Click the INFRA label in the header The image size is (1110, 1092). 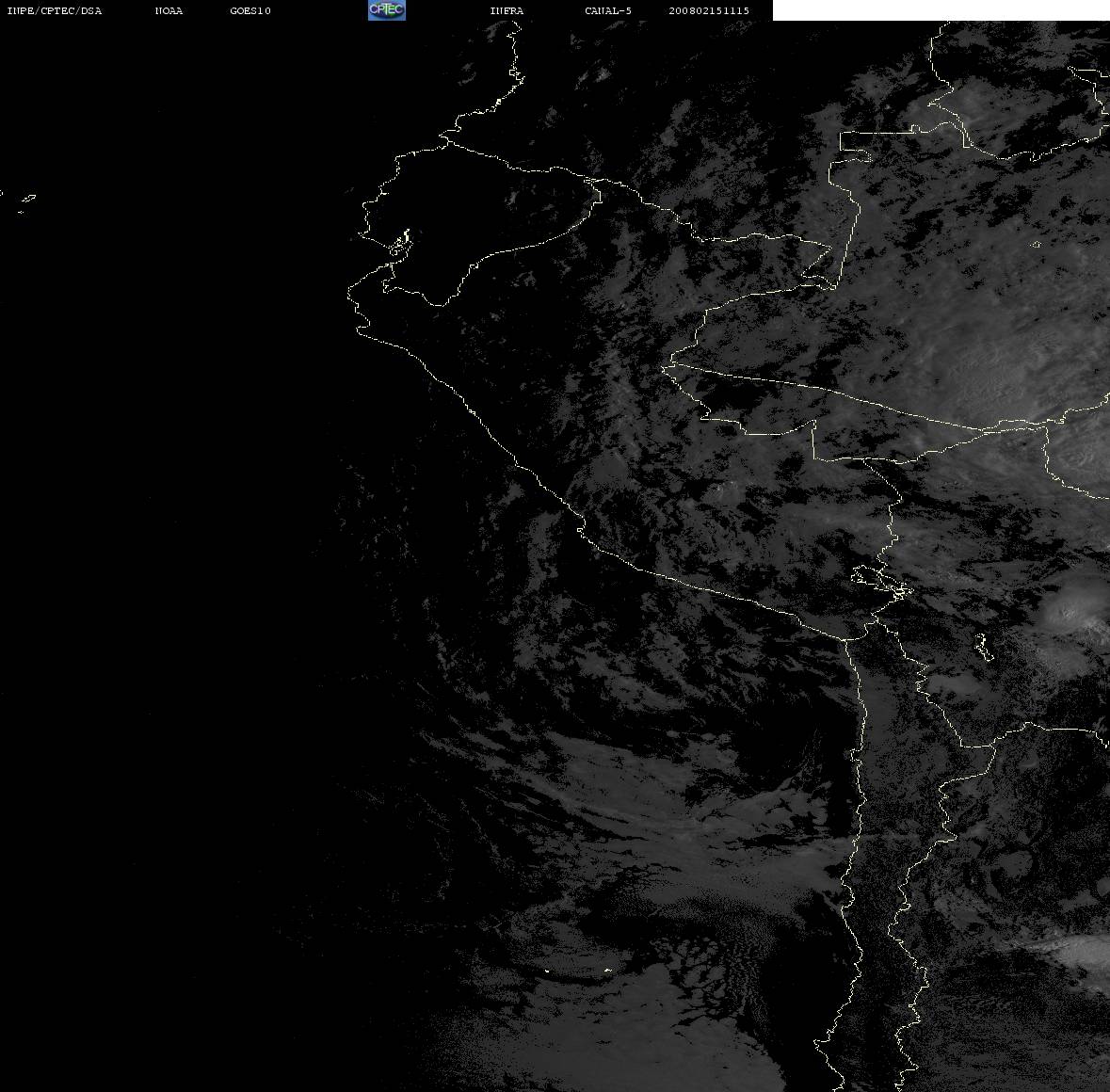[507, 10]
